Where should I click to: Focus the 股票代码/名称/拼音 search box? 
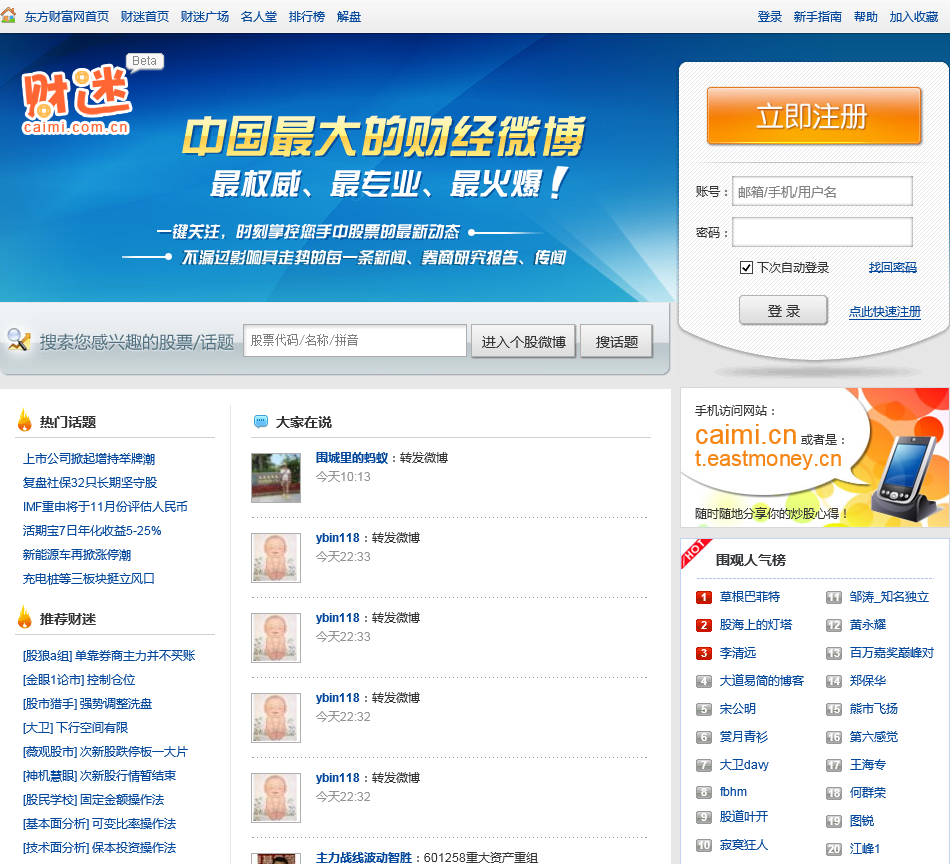[355, 341]
